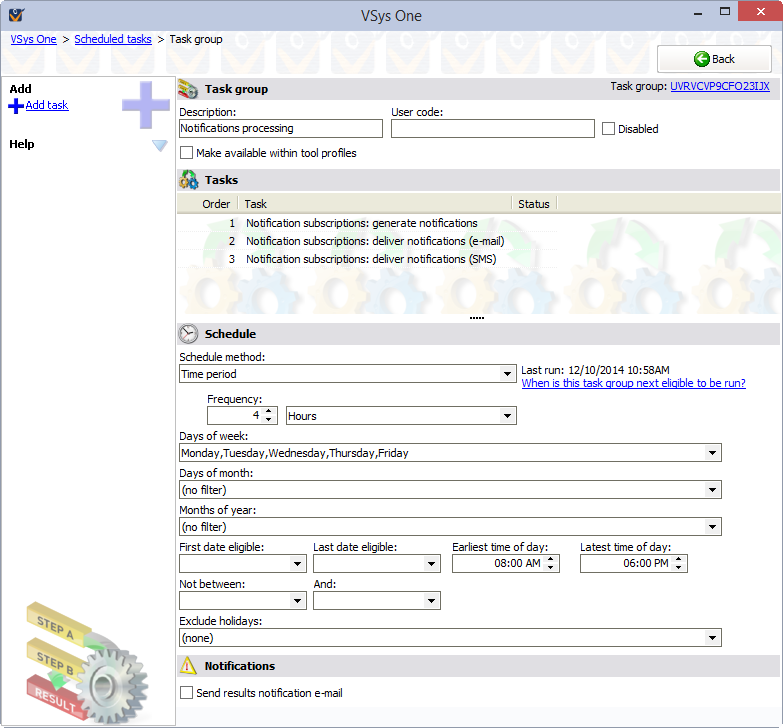Open the Exclude holidays dropdown
Viewport: 783px width, 728px height.
point(712,638)
